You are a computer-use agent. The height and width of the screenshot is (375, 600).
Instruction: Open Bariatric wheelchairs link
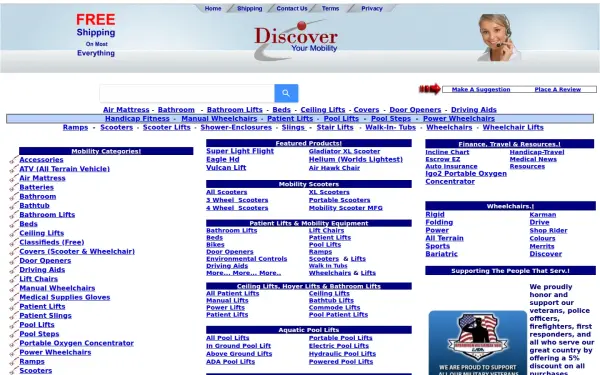coord(442,254)
